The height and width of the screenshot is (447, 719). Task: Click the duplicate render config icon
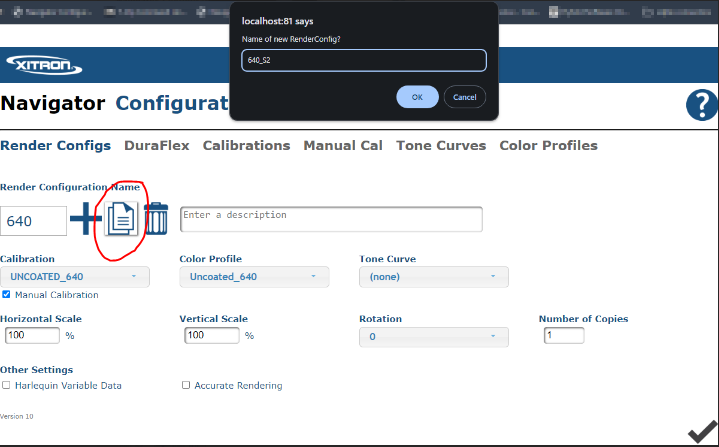point(121,219)
